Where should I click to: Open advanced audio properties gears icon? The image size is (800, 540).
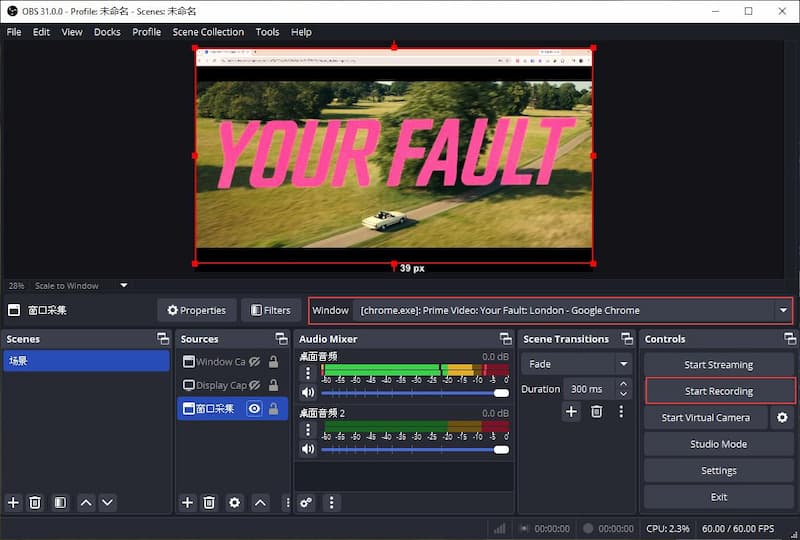point(306,503)
